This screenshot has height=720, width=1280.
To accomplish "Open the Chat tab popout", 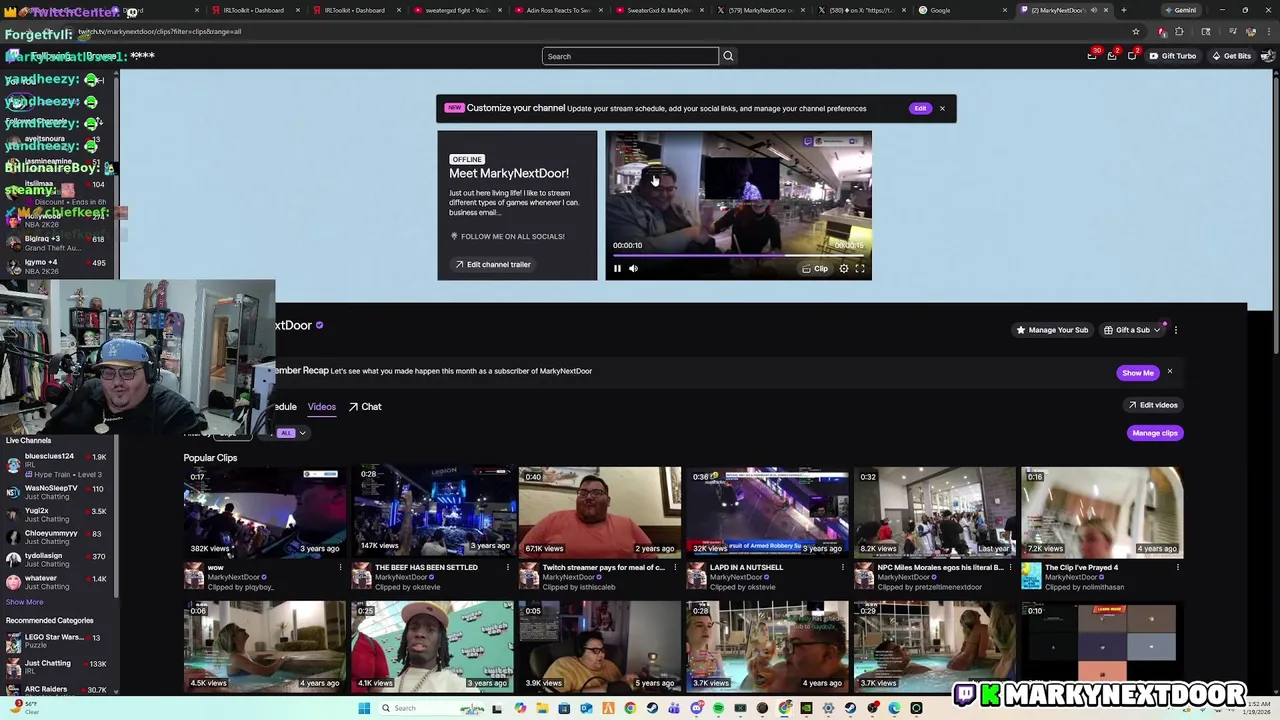I will 365,407.
